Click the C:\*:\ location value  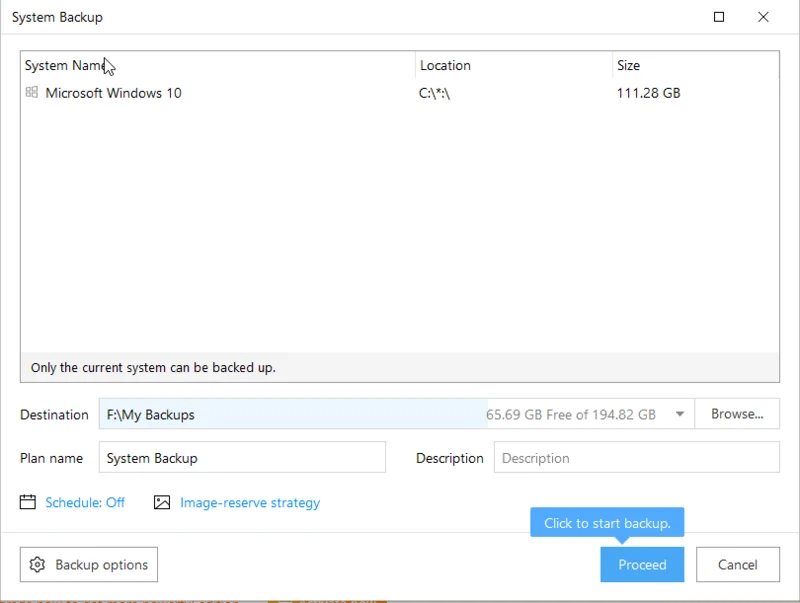click(x=434, y=93)
